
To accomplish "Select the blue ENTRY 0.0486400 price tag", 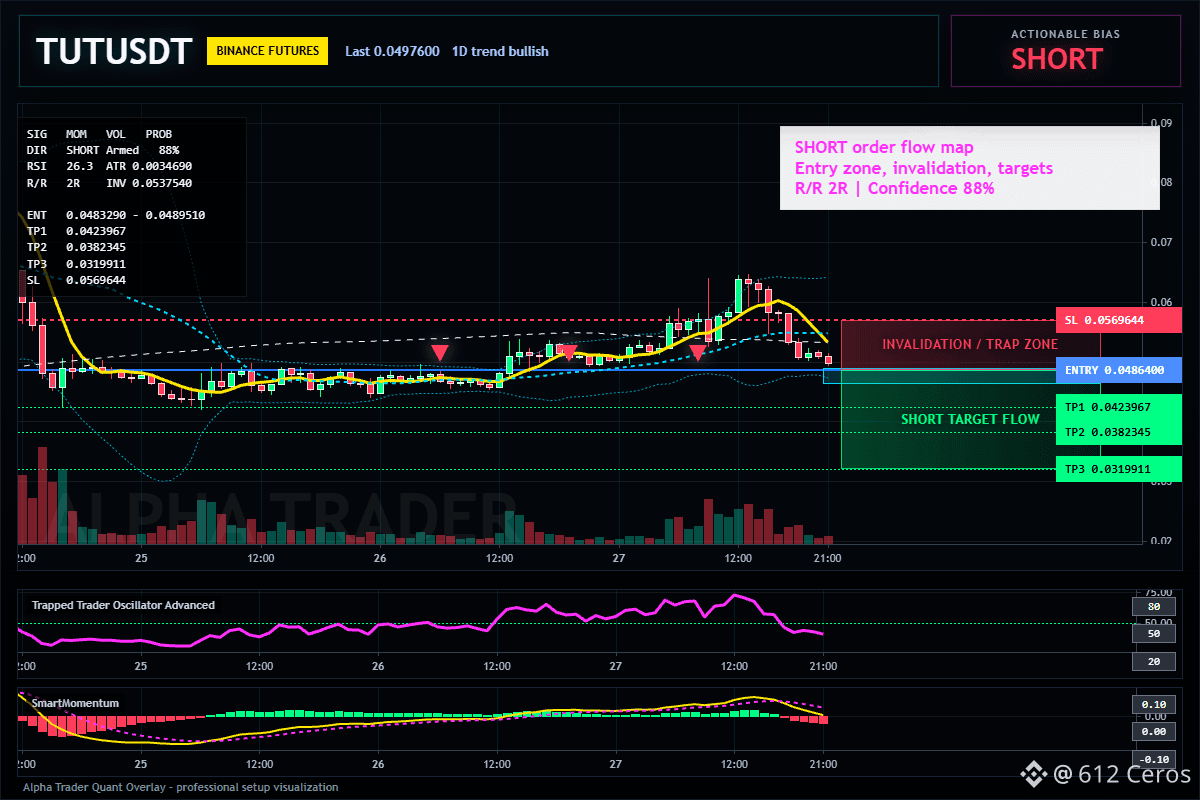I will [x=1118, y=370].
